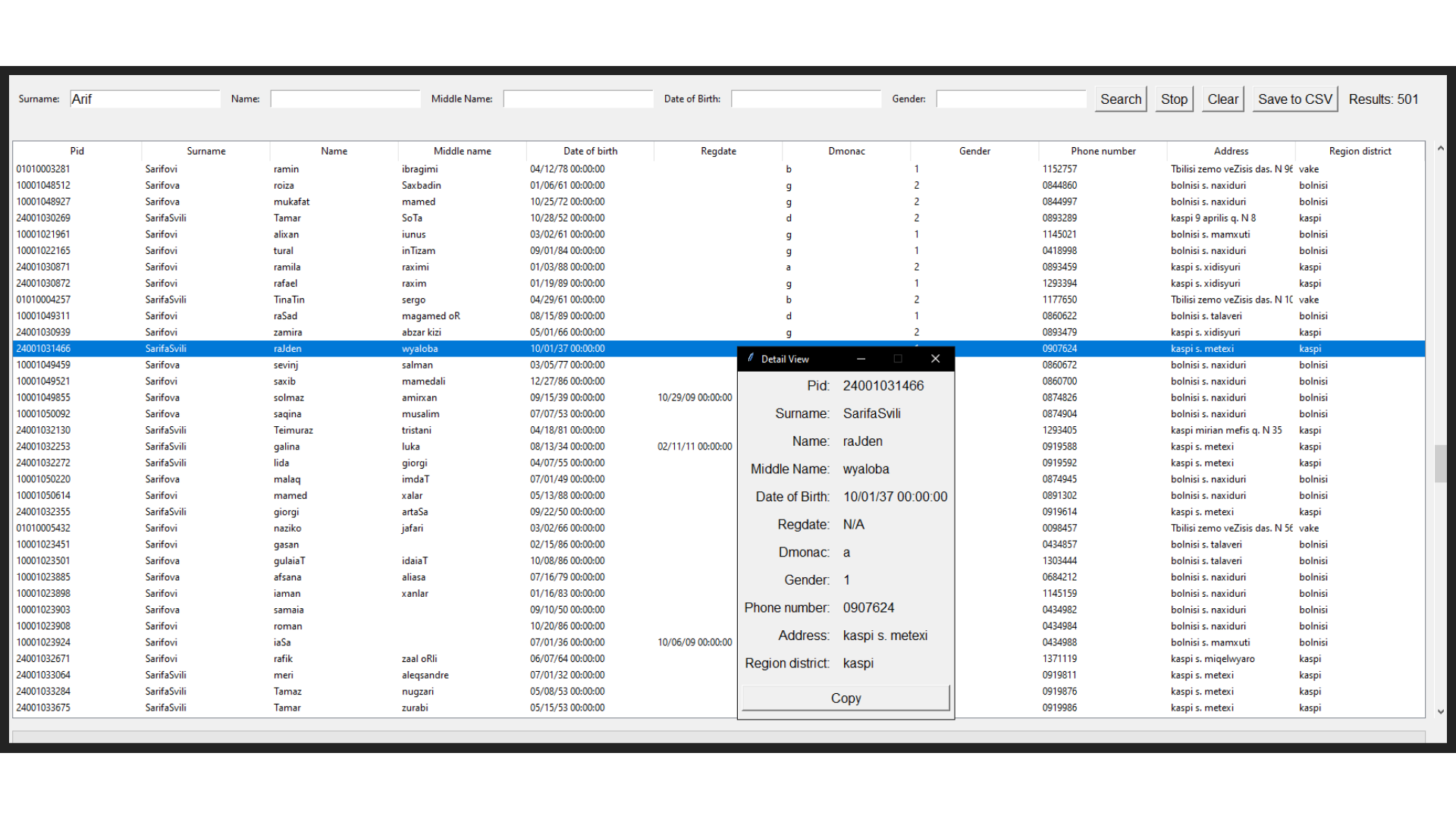Image resolution: width=1456 pixels, height=819 pixels.
Task: Focus the Surname input containing Arif
Action: pyautogui.click(x=145, y=99)
